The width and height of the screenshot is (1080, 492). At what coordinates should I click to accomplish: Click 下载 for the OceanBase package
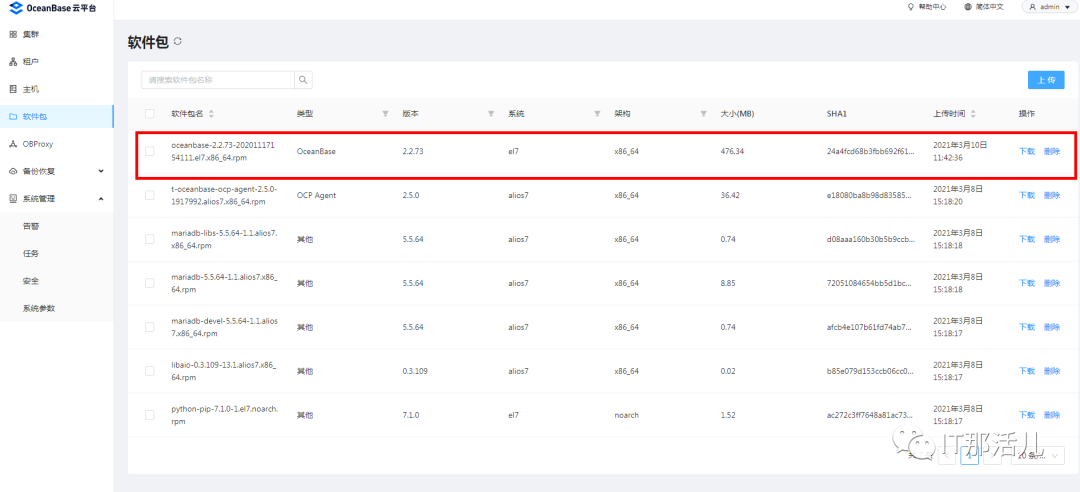coord(1026,152)
